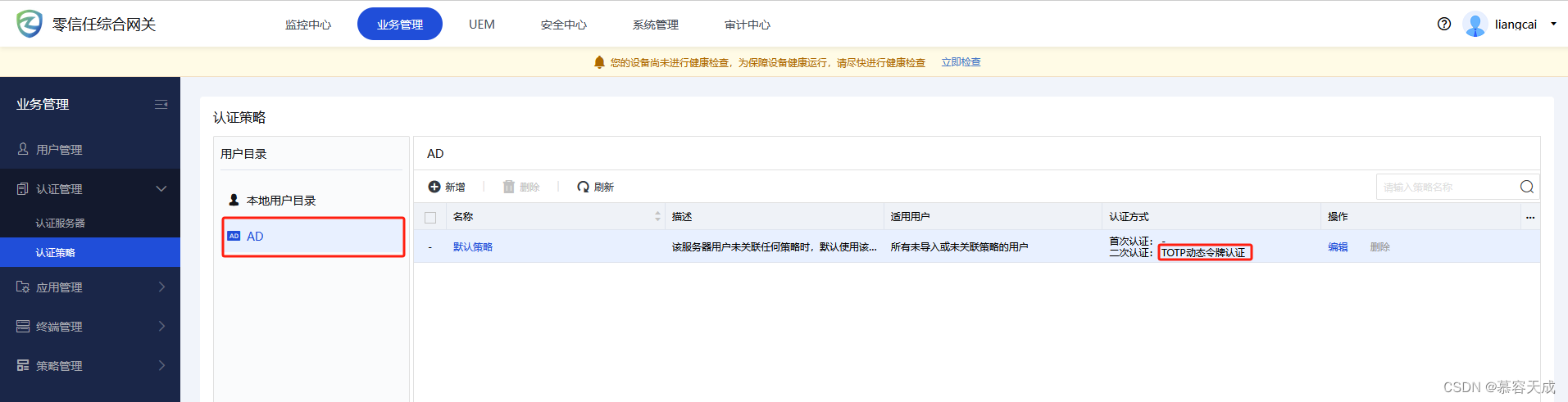The width and height of the screenshot is (1568, 402).
Task: Click the 认证管理 sidebar icon
Action: [23, 188]
